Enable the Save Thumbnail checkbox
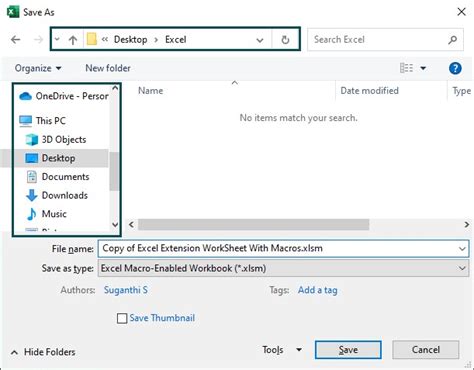The image size is (474, 370). pos(122,318)
